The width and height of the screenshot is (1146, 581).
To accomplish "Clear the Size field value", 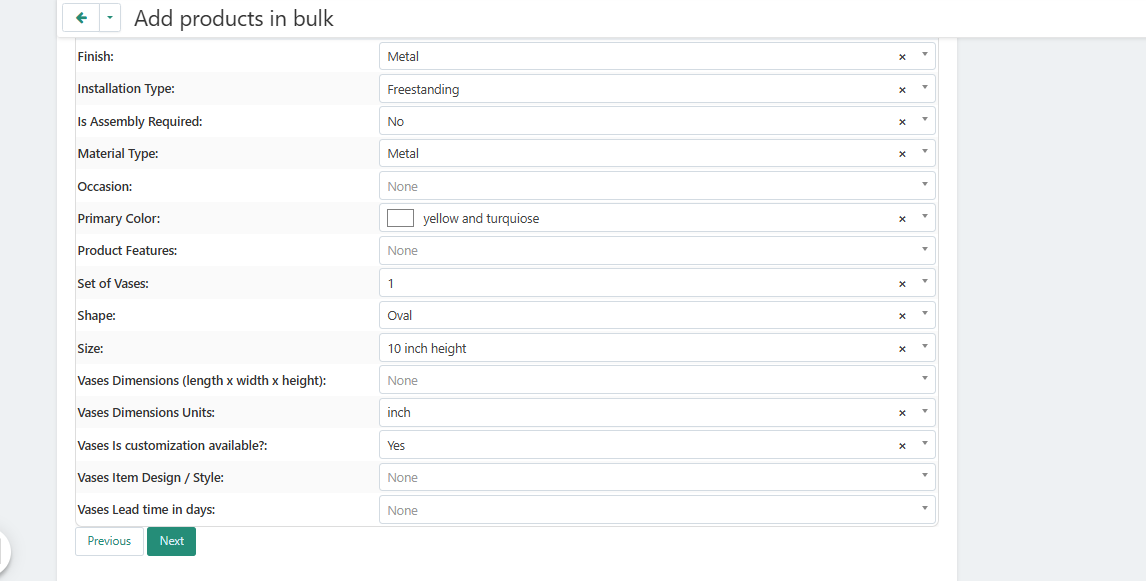I will (902, 349).
